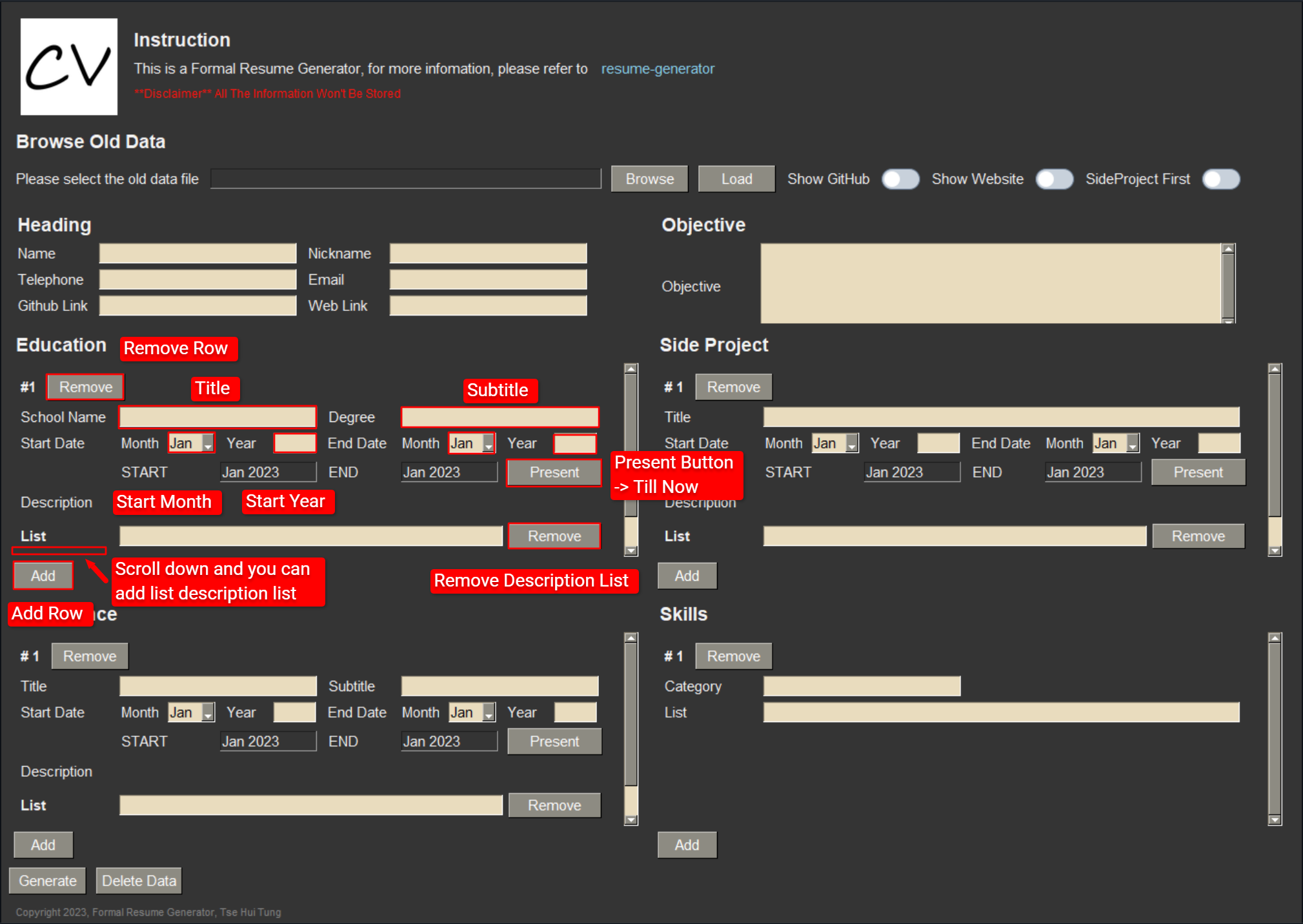Click Present button in Side Project
This screenshot has height=924, width=1303.
pyautogui.click(x=1197, y=472)
